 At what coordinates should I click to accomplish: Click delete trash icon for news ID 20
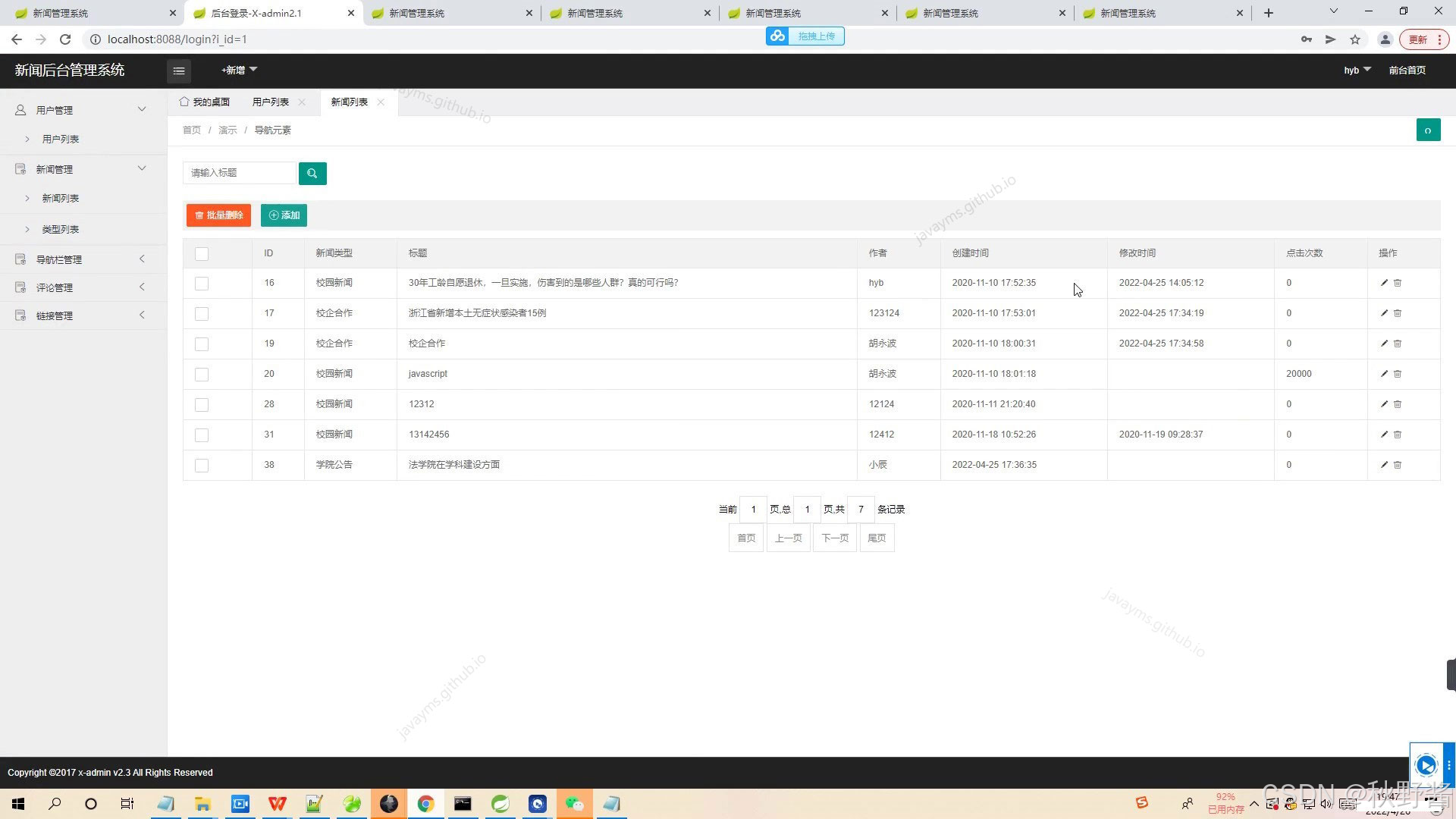point(1398,374)
